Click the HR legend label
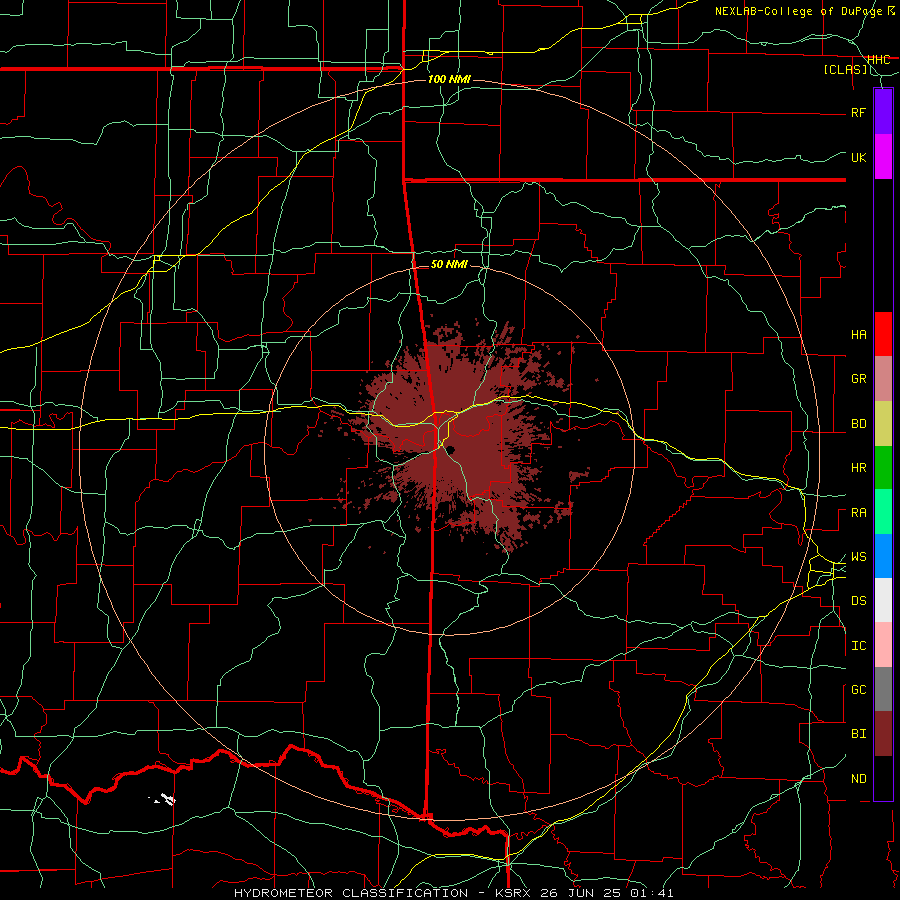 (859, 468)
